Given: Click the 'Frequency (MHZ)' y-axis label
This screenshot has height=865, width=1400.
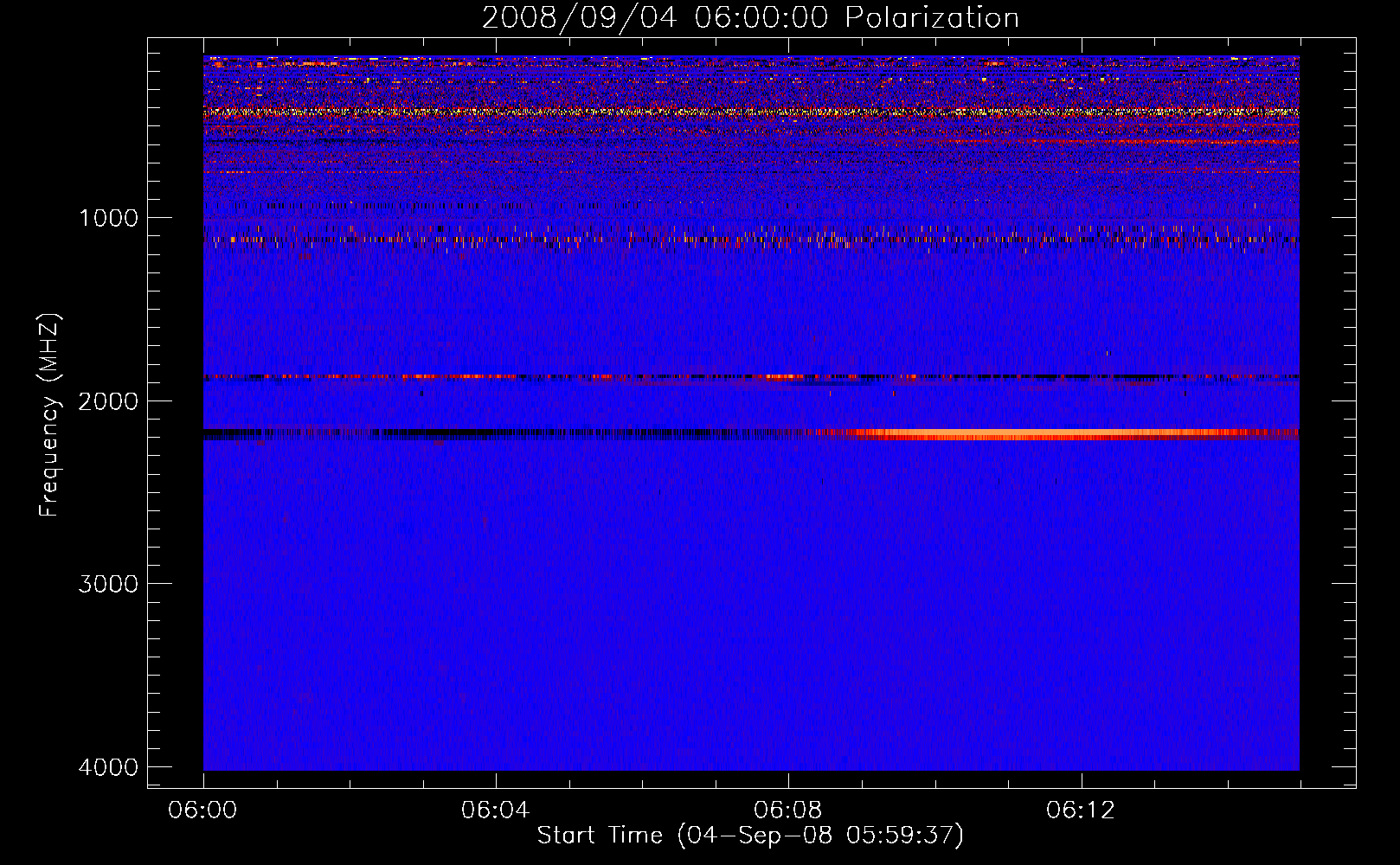Looking at the screenshot, I should tap(49, 416).
